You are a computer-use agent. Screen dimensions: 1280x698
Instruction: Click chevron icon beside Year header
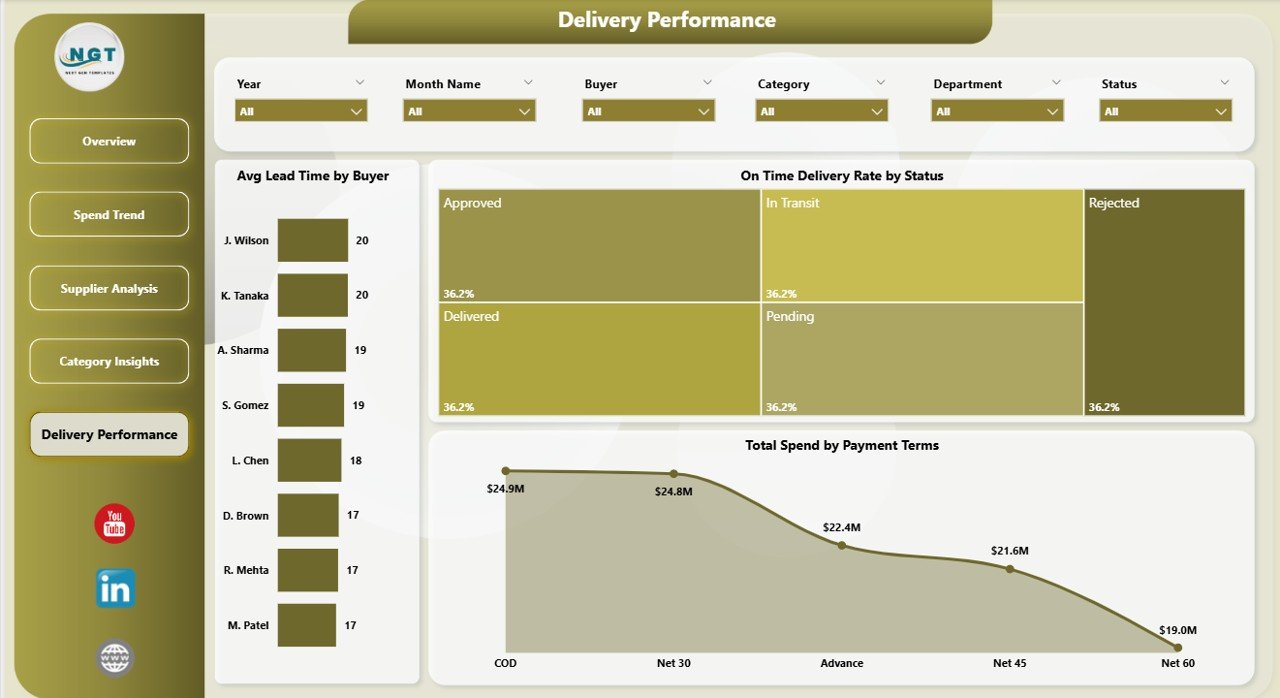[360, 83]
